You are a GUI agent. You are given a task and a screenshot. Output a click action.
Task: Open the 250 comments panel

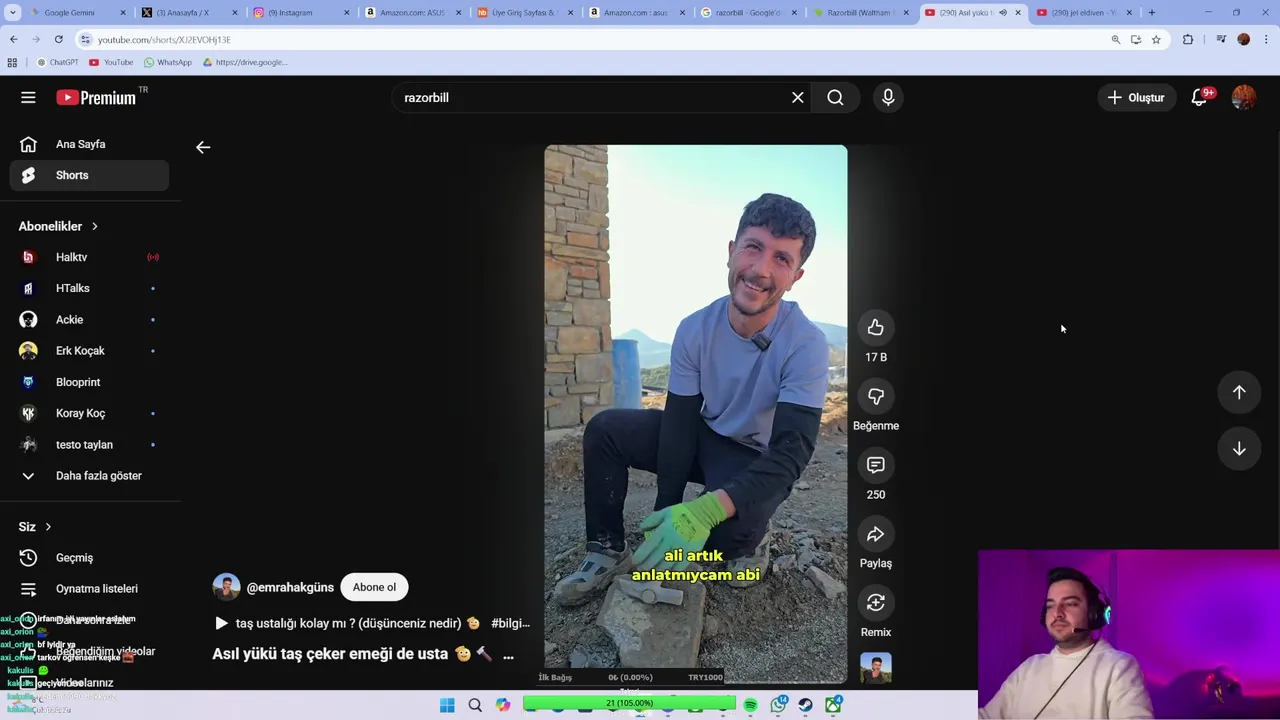pyautogui.click(x=875, y=465)
